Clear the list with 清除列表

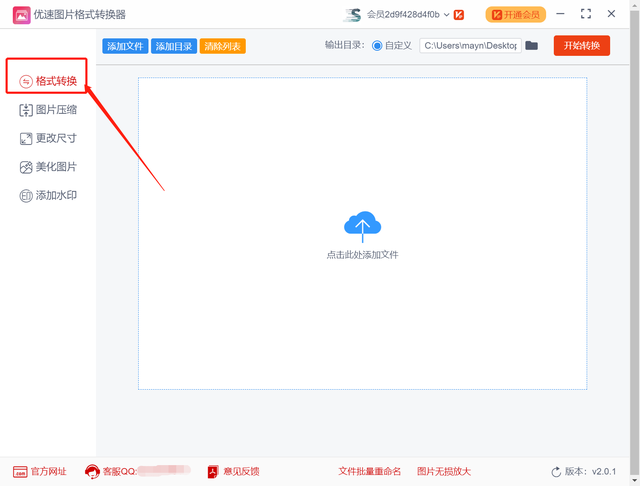[222, 46]
